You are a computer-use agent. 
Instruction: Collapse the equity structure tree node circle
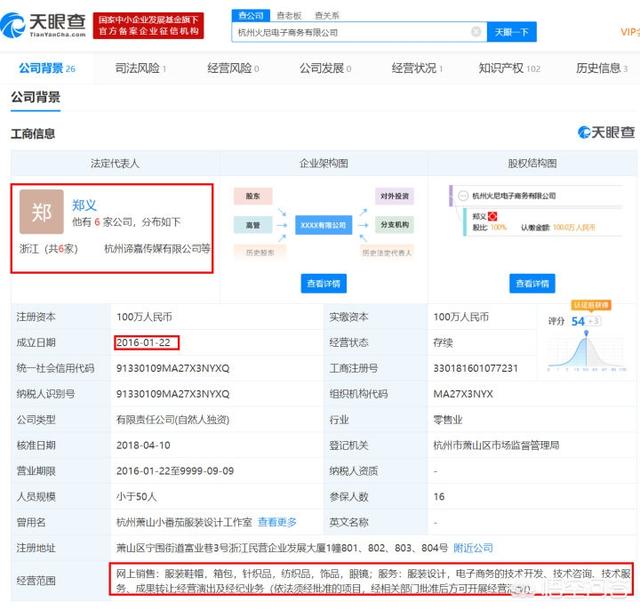[x=463, y=196]
